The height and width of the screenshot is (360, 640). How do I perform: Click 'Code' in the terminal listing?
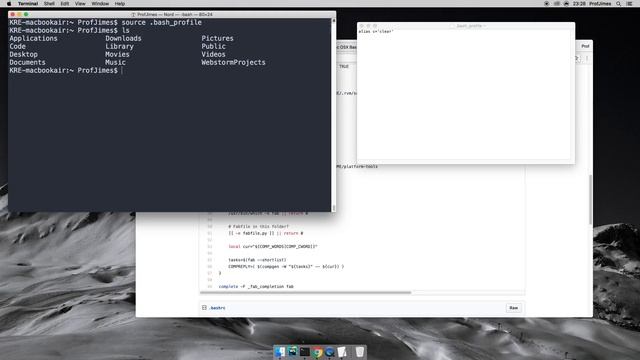(18, 47)
